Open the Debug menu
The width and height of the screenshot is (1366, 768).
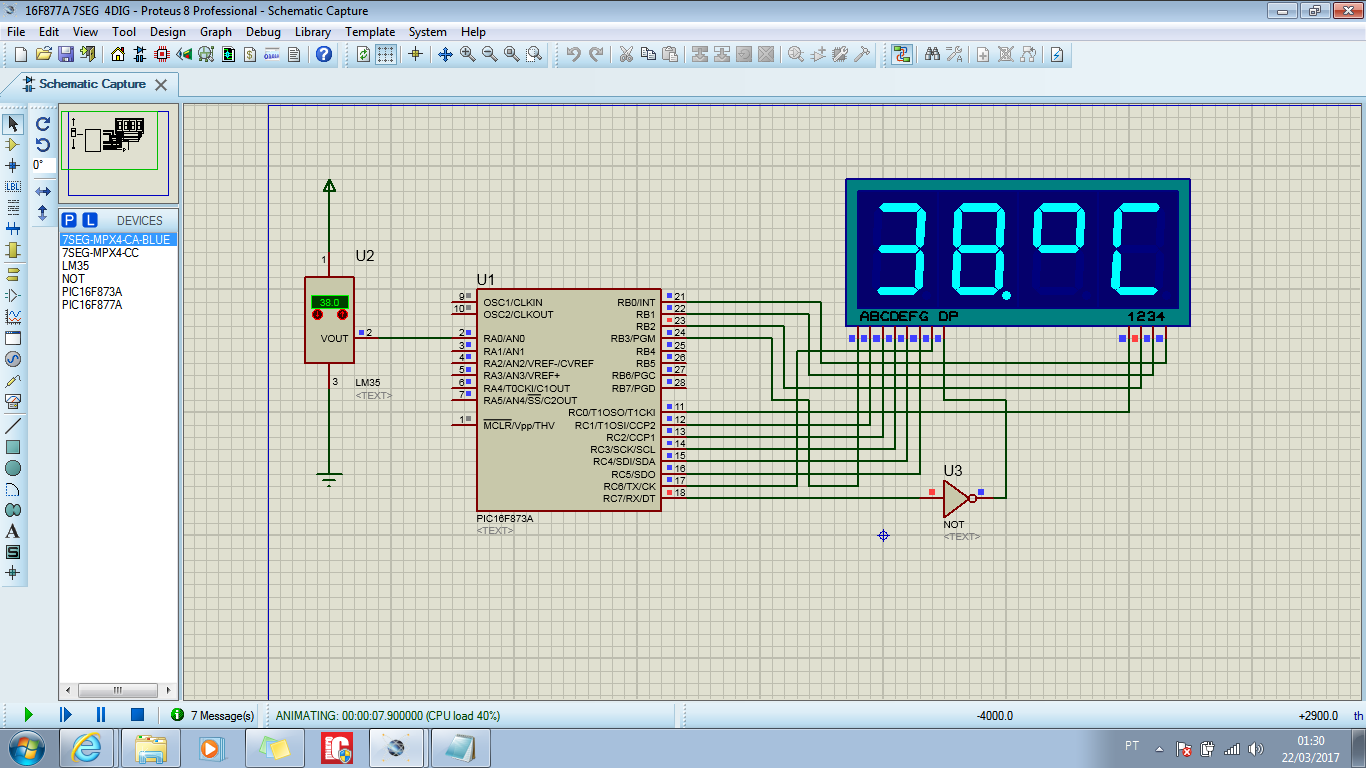[263, 32]
